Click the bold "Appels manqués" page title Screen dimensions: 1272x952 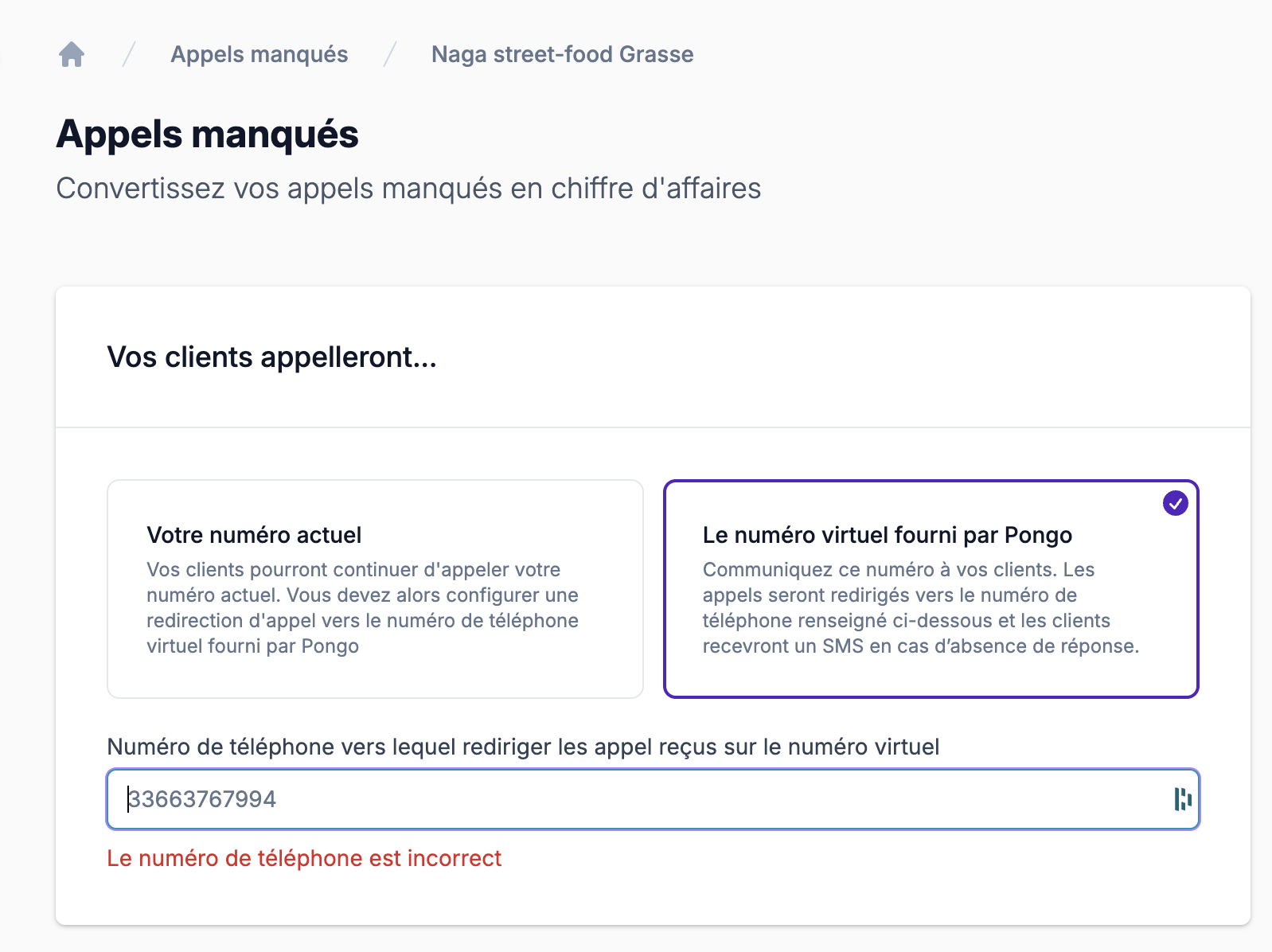point(207,134)
